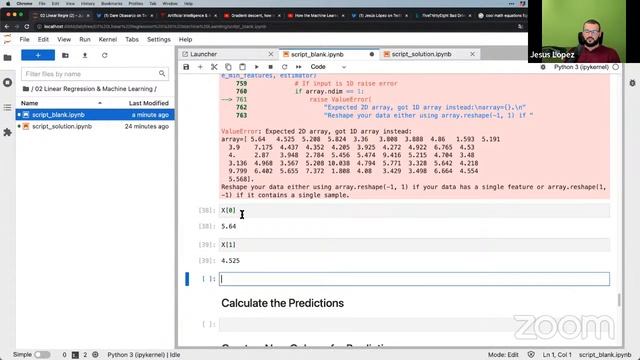
Task: Click the blue New Launcher button
Action: [x=38, y=55]
